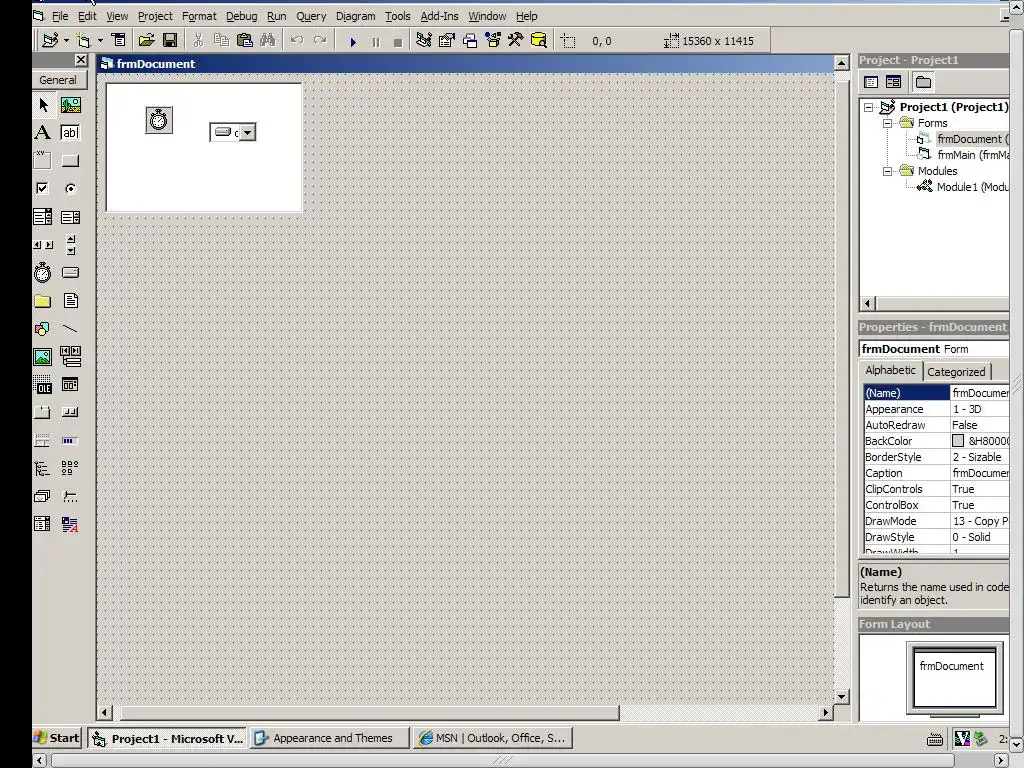Select the OptionButton control tool
Screen dimensions: 1024x768
tap(71, 189)
